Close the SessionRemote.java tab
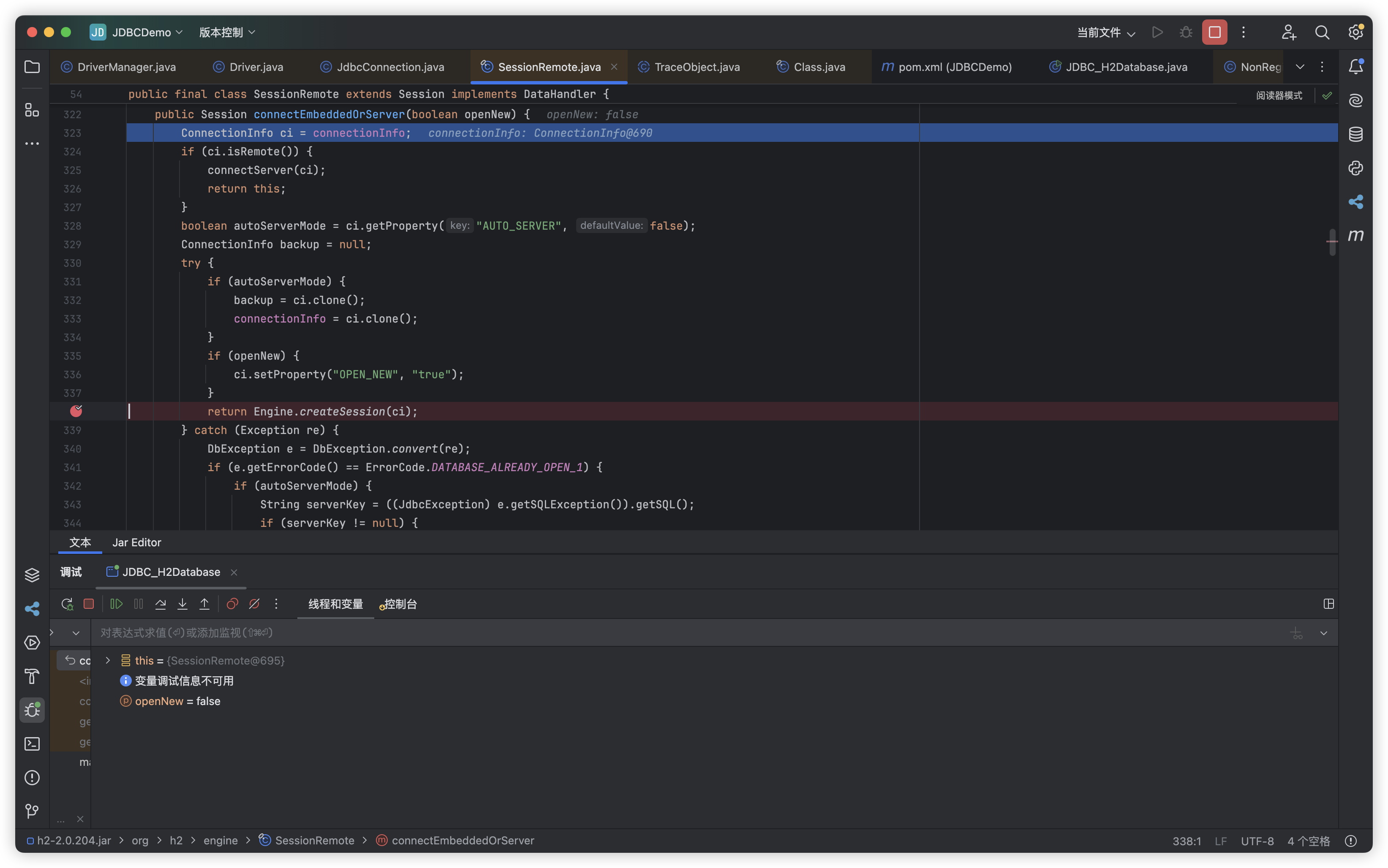 pos(614,67)
